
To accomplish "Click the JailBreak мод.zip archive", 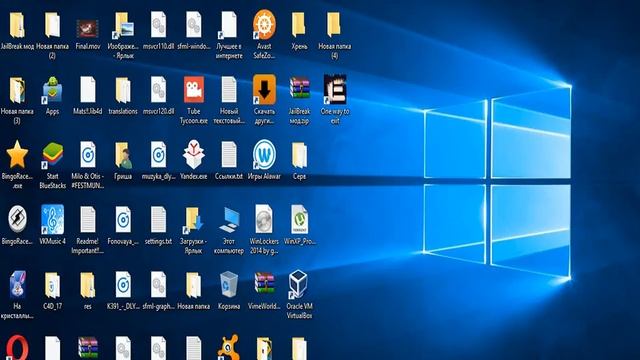I will pos(299,89).
